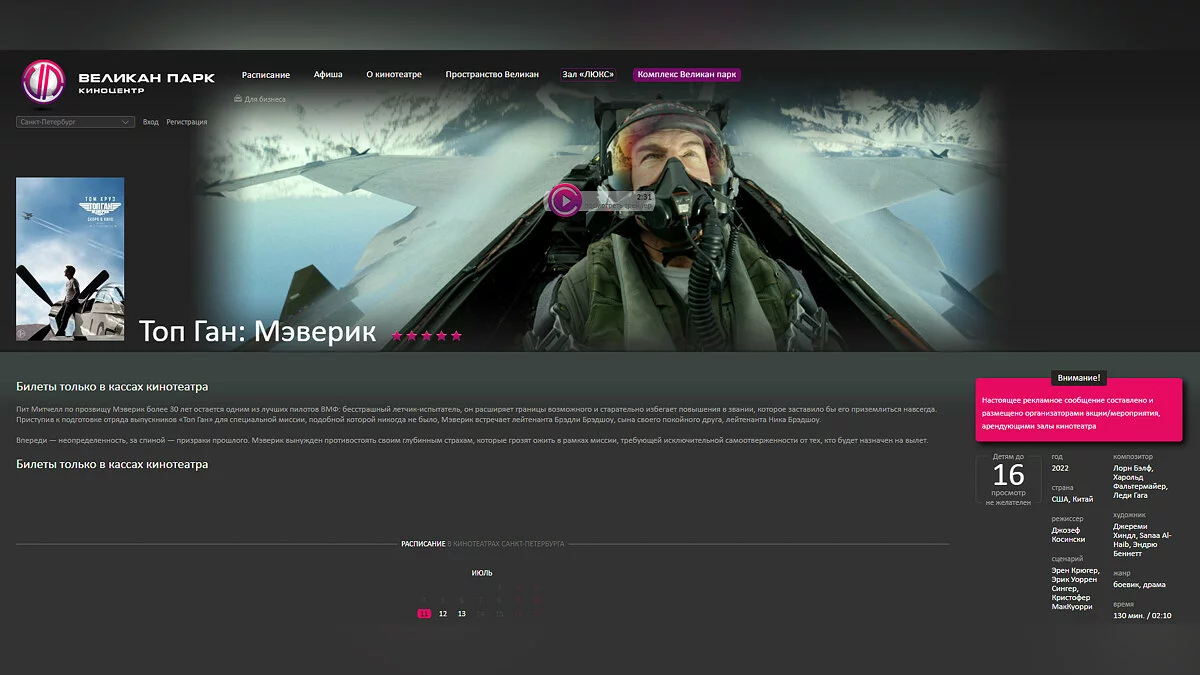1200x675 pixels.
Task: Click the Детям до 16 age rating badge
Action: point(1008,479)
